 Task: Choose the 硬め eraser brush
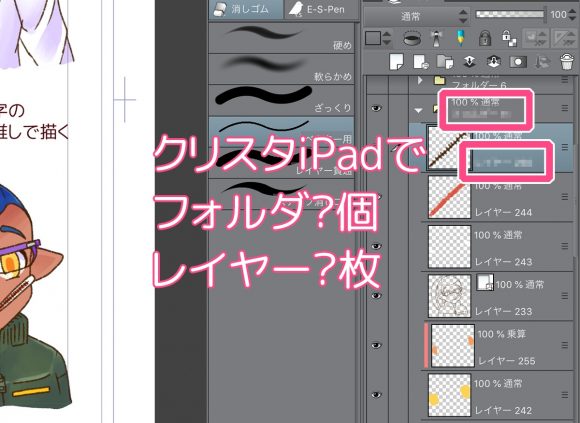click(x=281, y=38)
